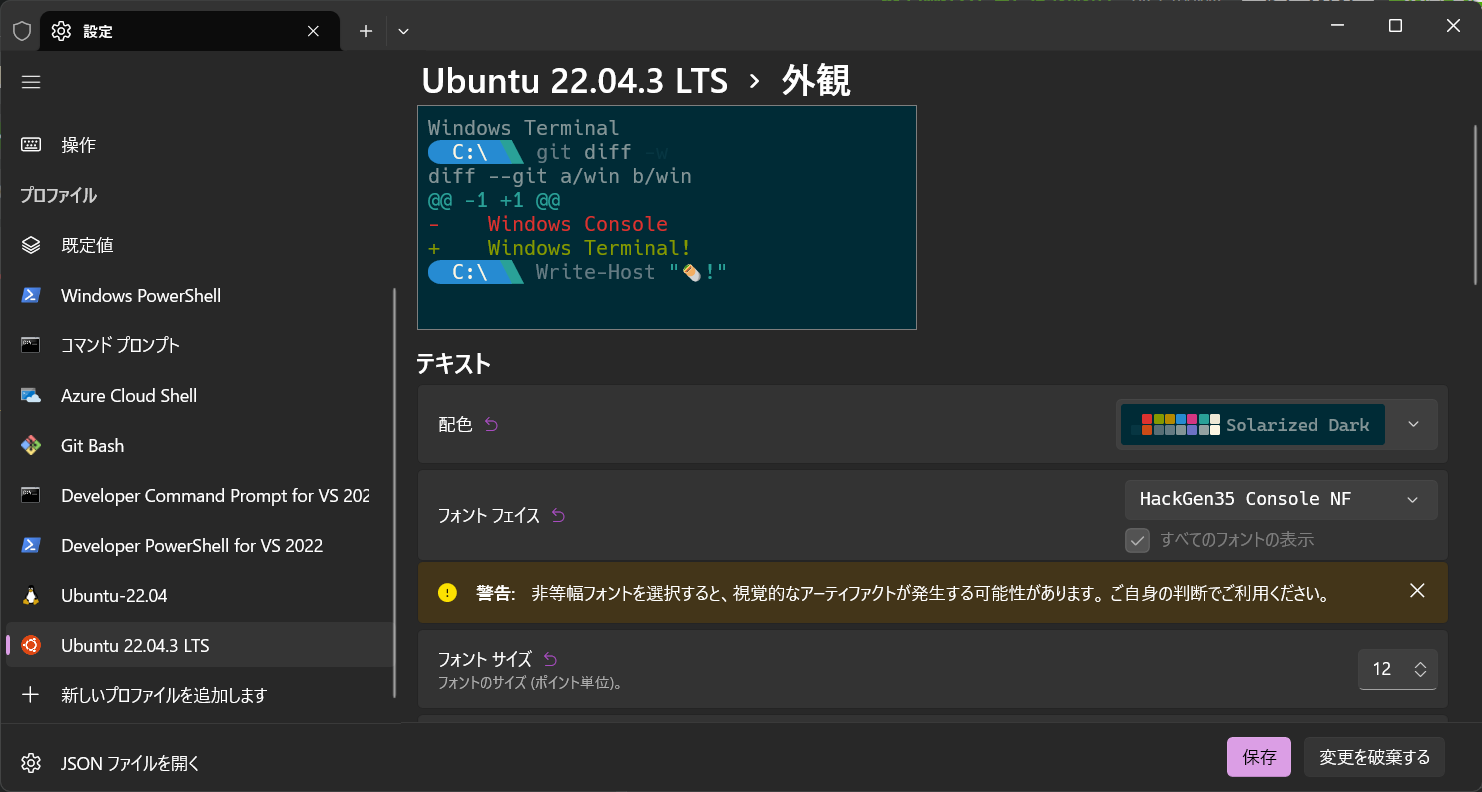Click the 配色 label

(x=455, y=425)
